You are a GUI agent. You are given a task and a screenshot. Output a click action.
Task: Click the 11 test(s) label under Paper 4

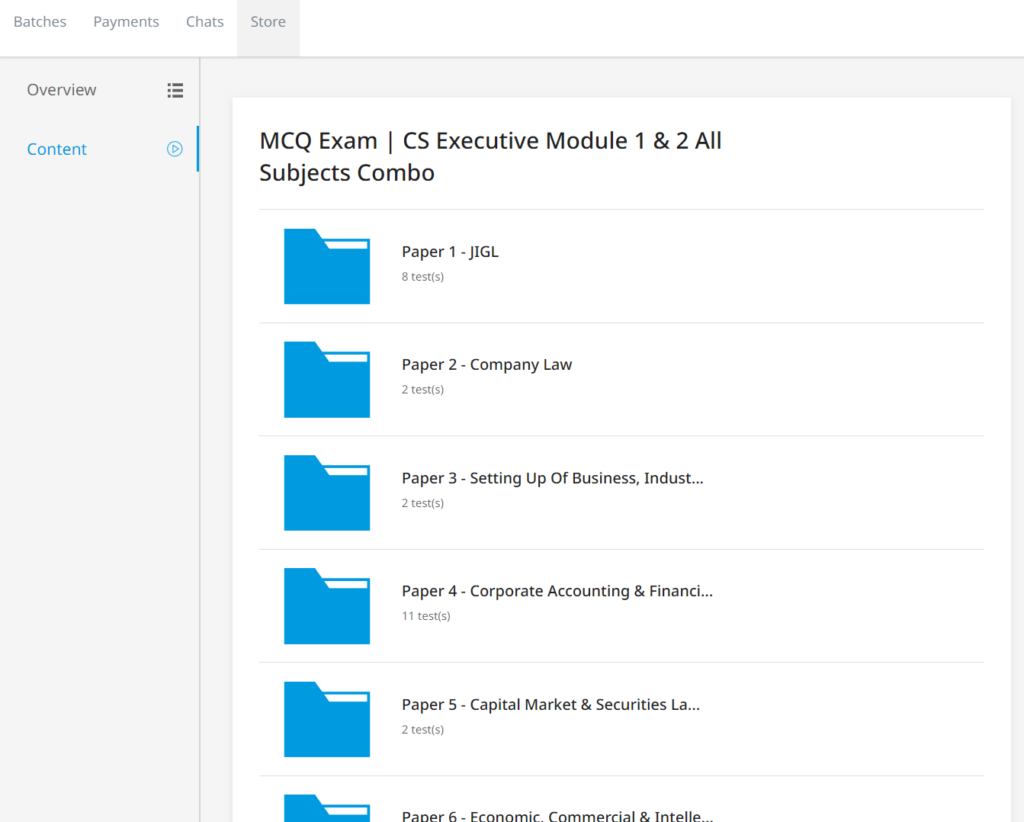[426, 616]
